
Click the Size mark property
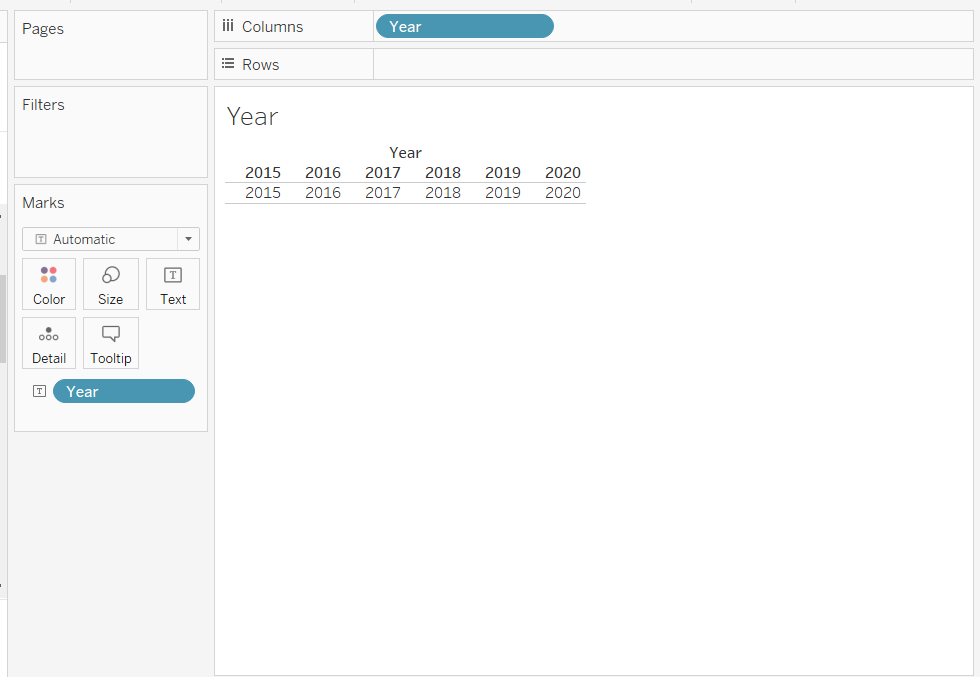tap(110, 284)
